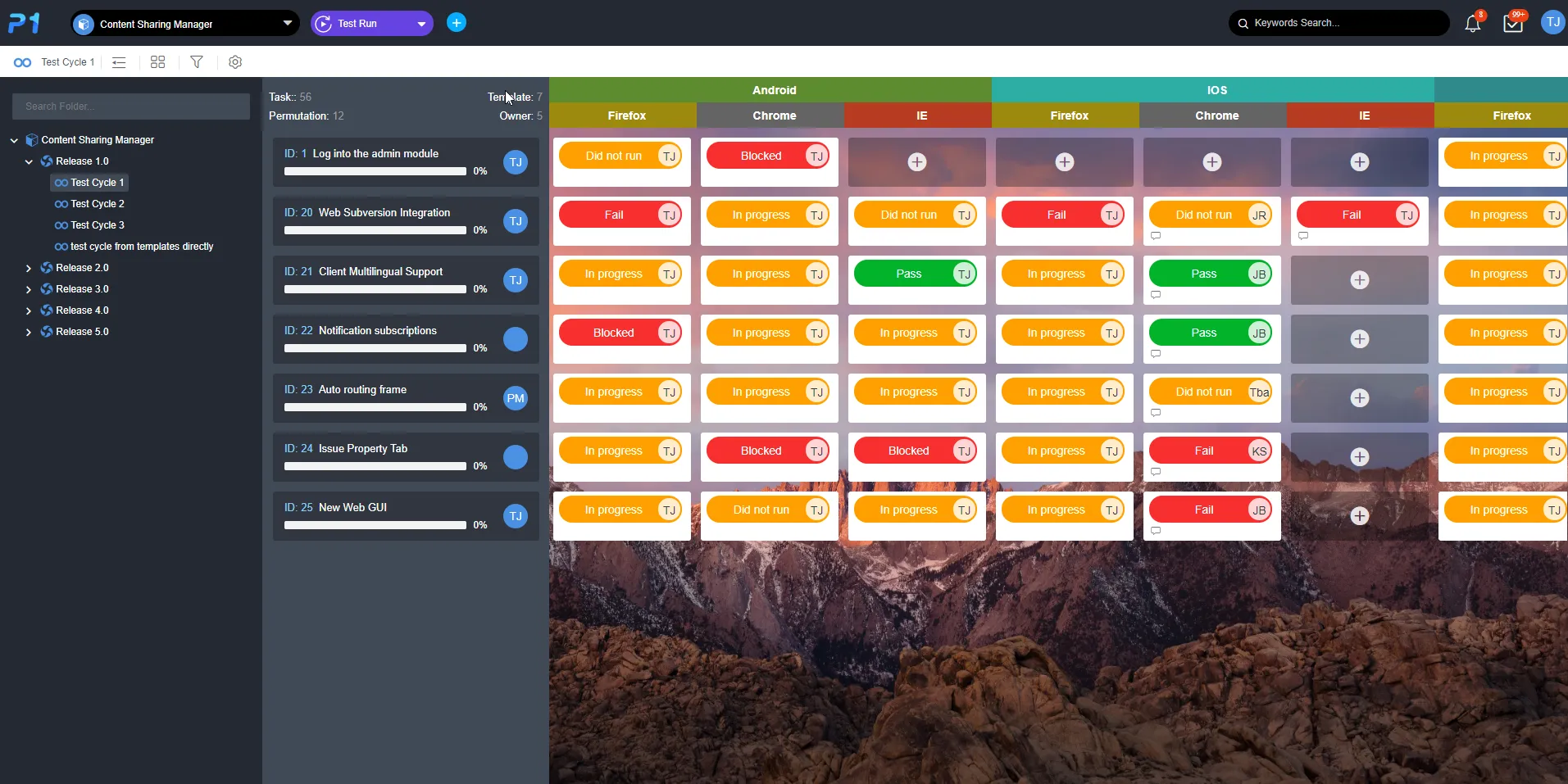This screenshot has height=784, width=1568.
Task: Click the Keywords Search field
Action: tap(1344, 23)
